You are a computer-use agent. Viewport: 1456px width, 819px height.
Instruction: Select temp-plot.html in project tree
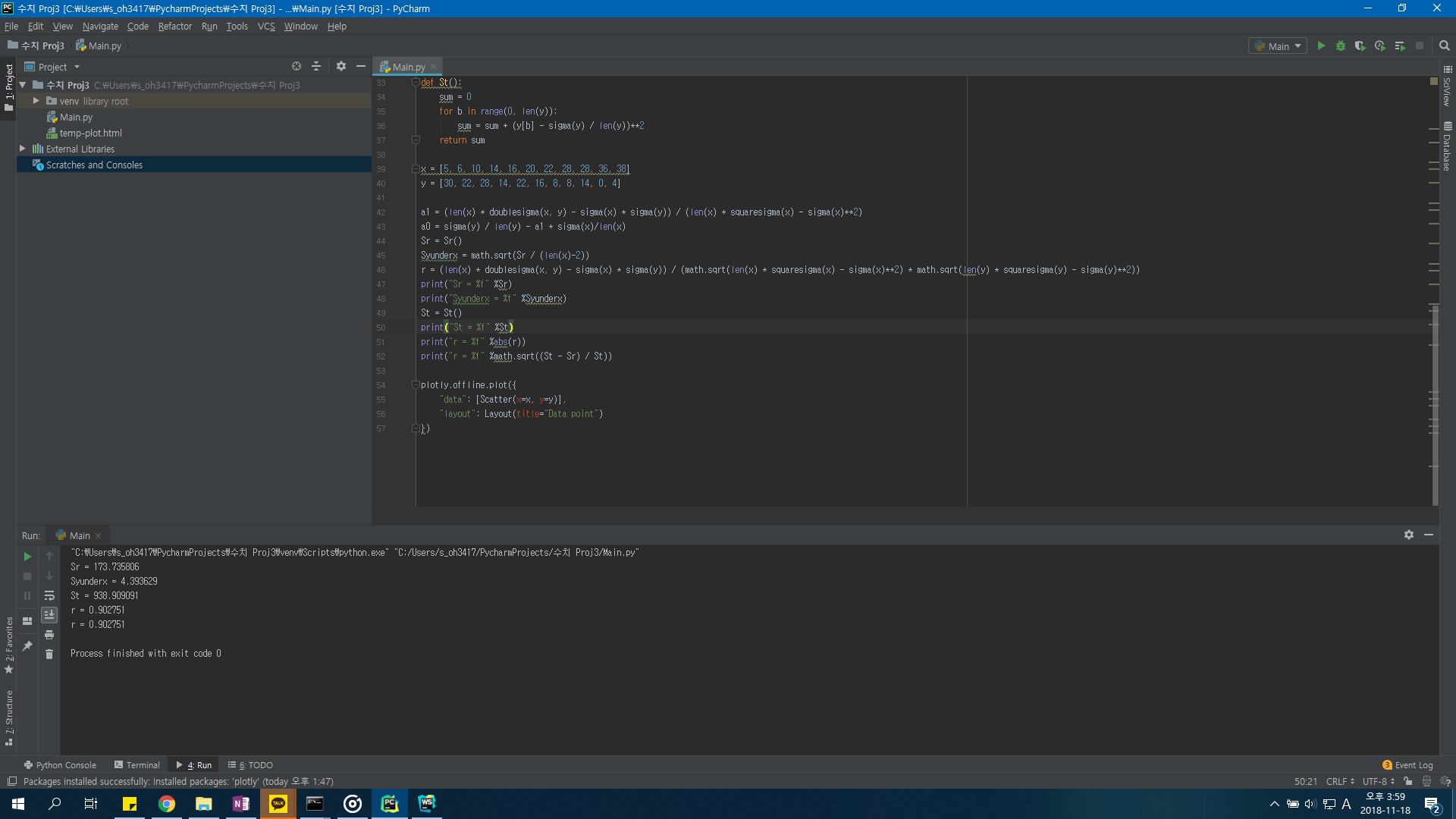[x=90, y=133]
